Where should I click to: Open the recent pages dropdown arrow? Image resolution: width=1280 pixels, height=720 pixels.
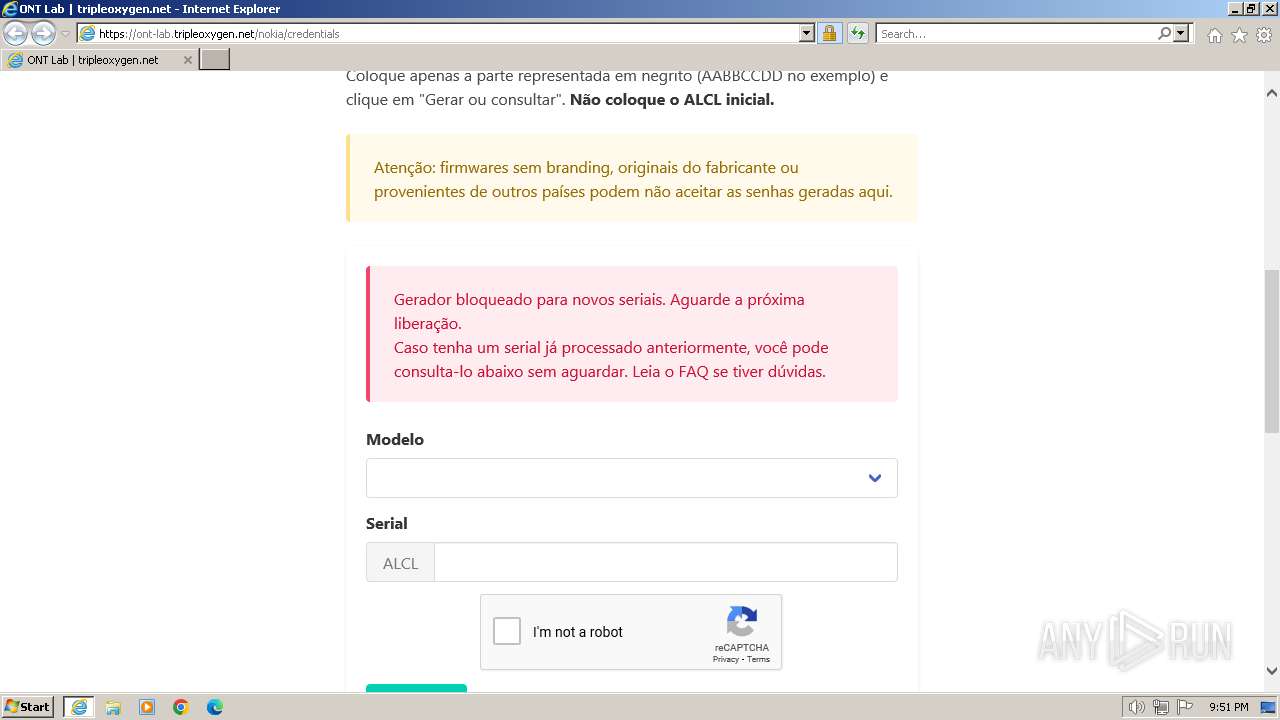tap(66, 34)
